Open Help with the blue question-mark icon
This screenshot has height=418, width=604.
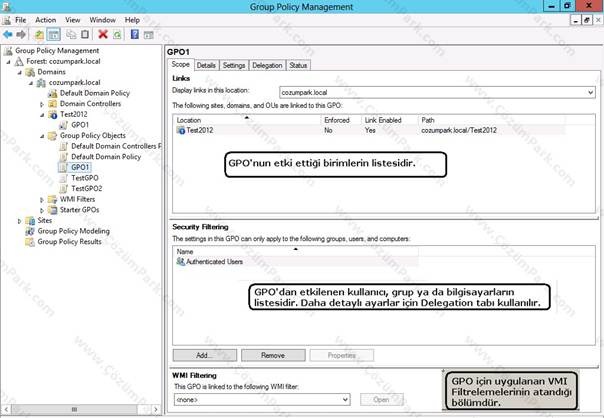click(135, 35)
